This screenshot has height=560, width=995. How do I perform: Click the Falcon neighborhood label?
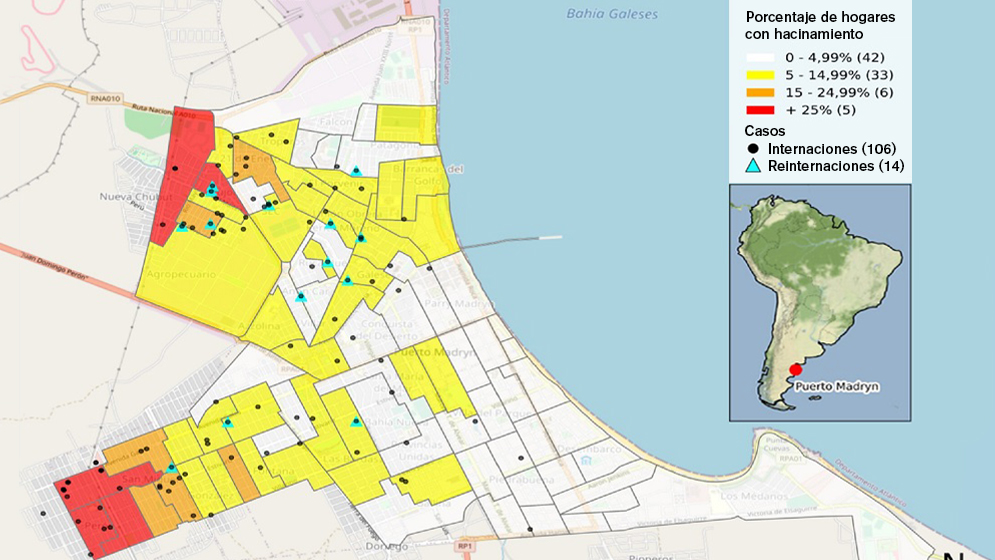tap(338, 121)
